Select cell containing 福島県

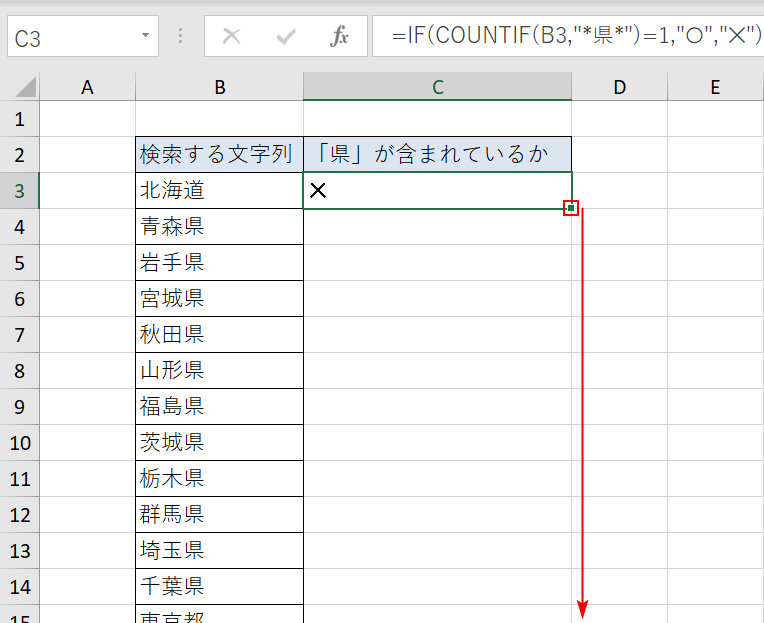click(x=219, y=407)
